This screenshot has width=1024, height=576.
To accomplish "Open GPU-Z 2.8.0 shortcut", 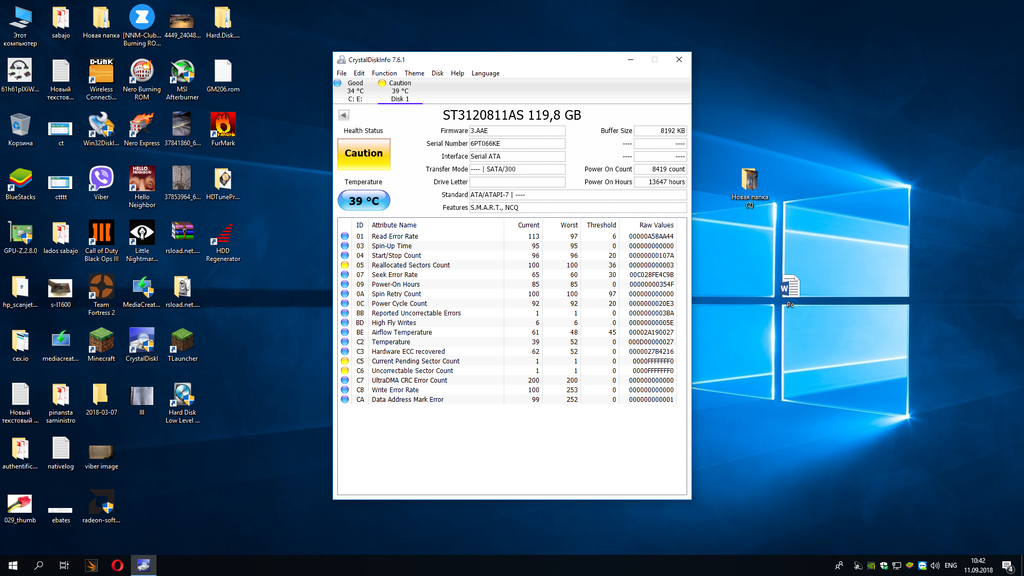I will (x=19, y=234).
